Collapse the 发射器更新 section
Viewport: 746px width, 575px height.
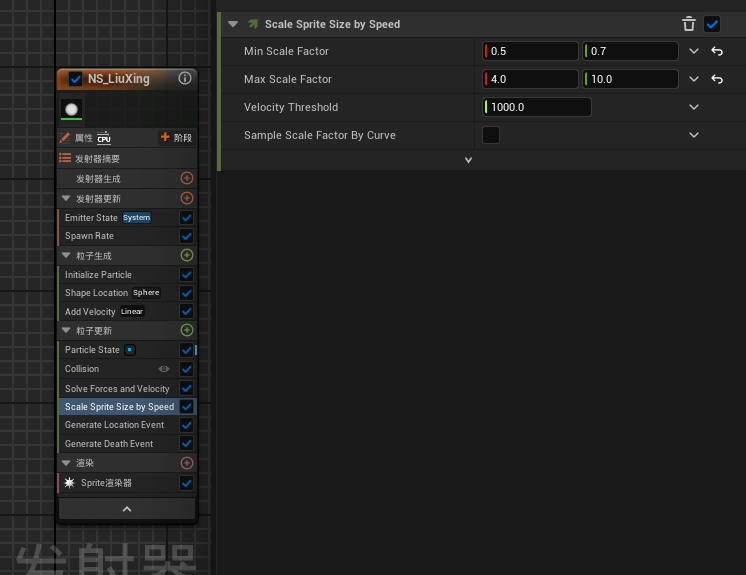[x=66, y=198]
